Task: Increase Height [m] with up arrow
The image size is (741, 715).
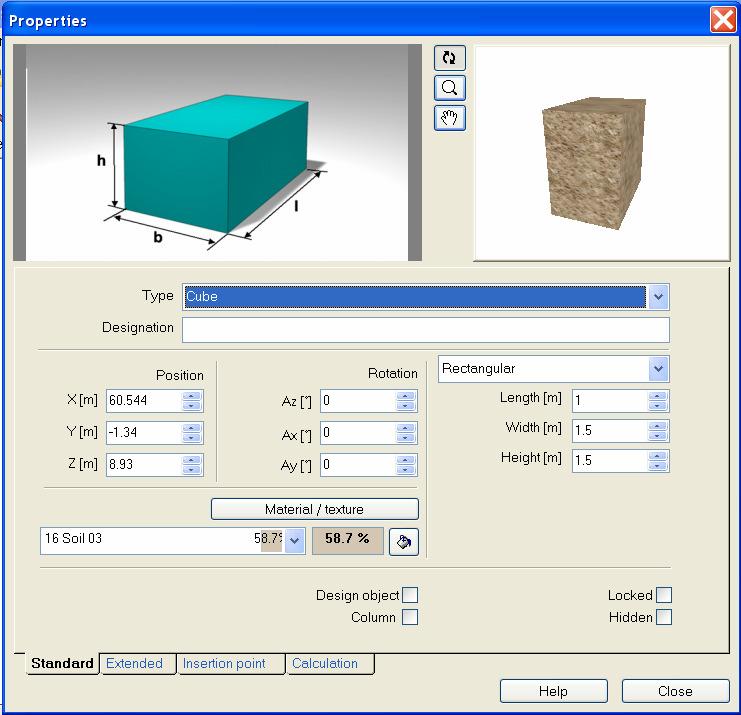Action: click(658, 456)
